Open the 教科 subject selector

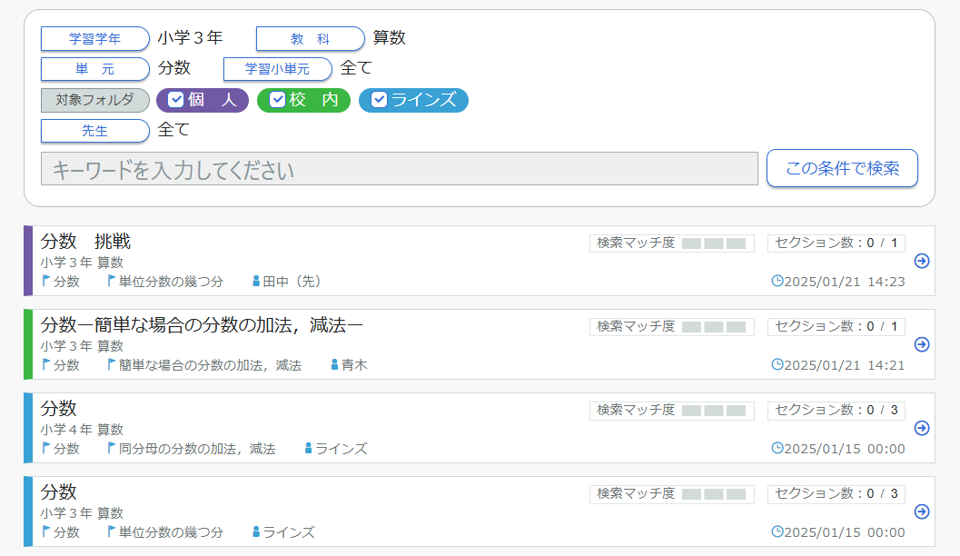pos(310,39)
